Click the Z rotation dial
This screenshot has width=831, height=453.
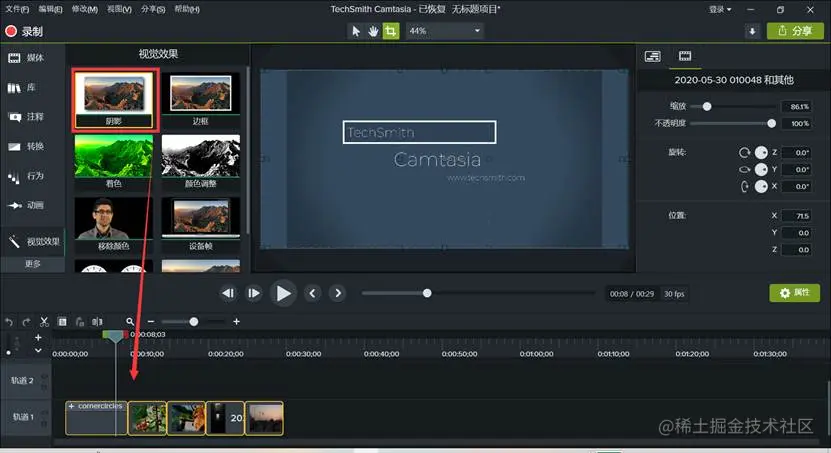pos(761,153)
